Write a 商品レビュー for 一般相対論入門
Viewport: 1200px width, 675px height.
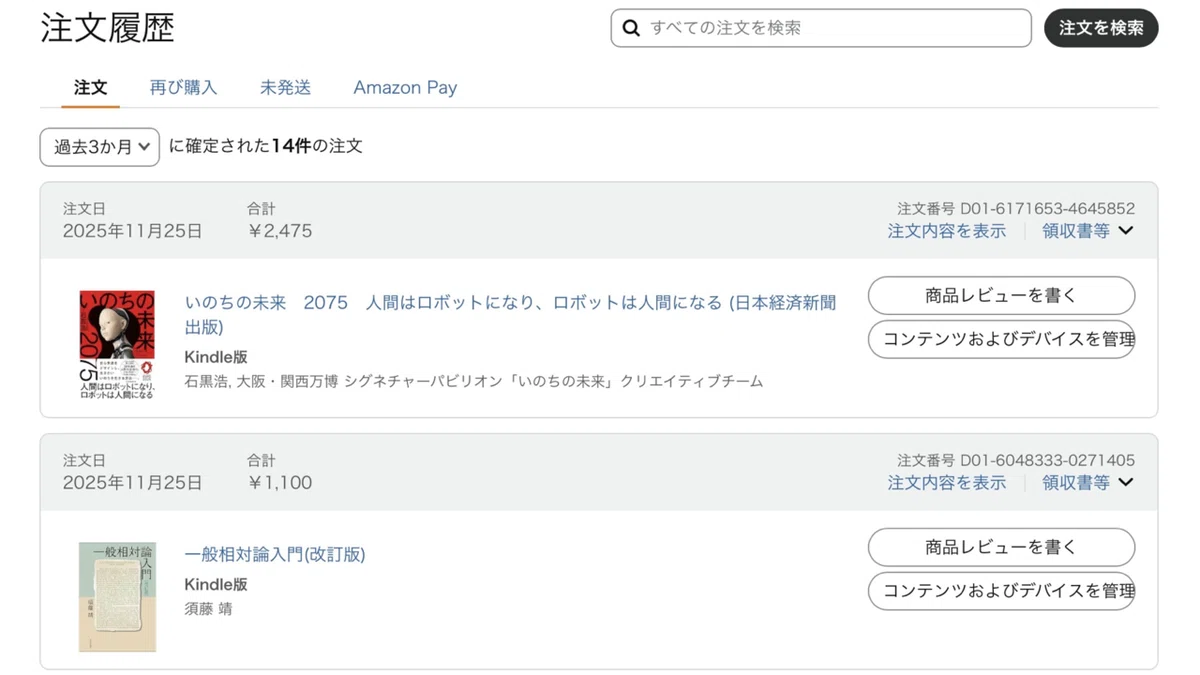pyautogui.click(x=1001, y=548)
